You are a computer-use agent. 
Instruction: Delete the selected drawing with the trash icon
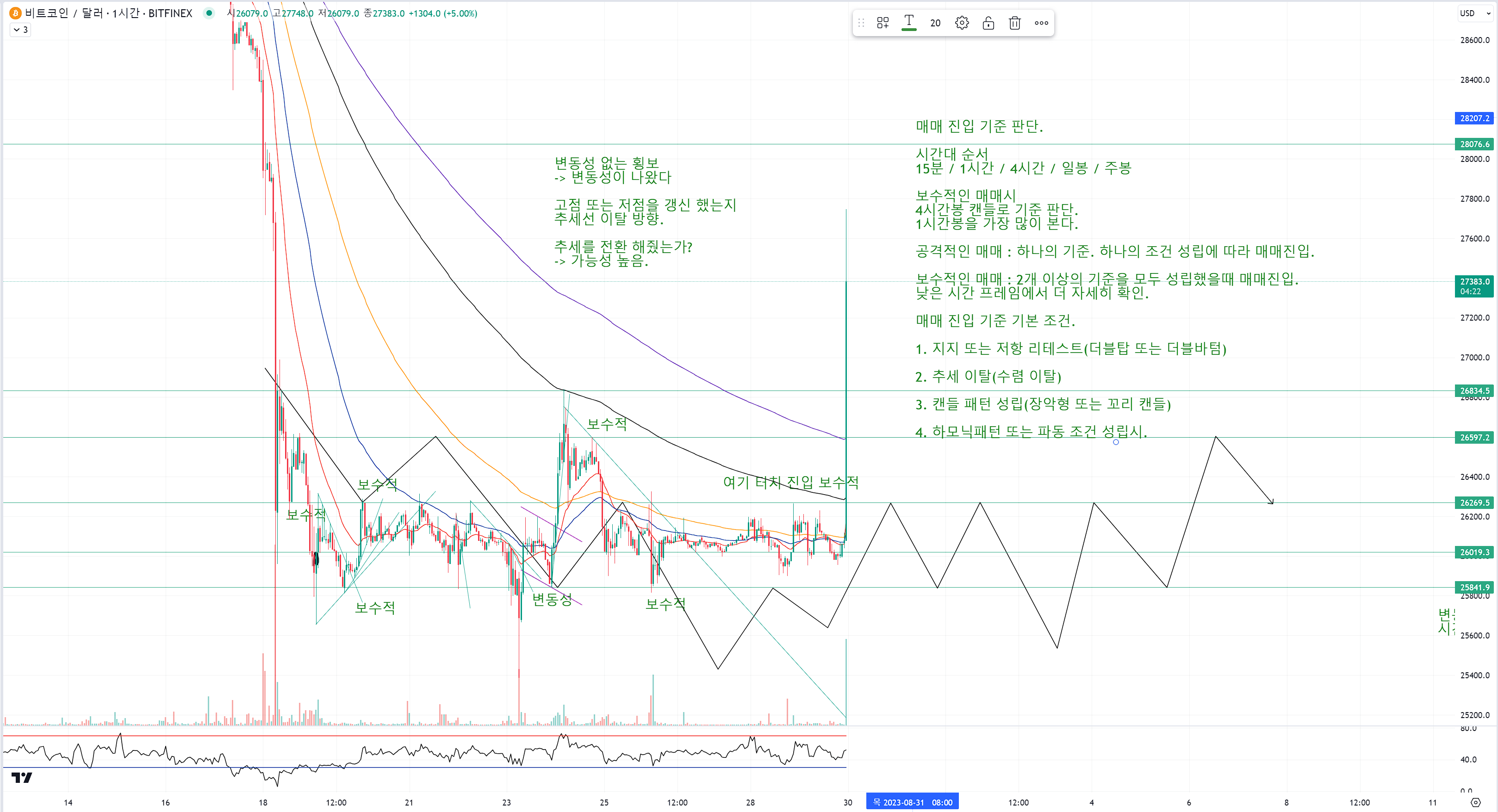click(x=1015, y=23)
